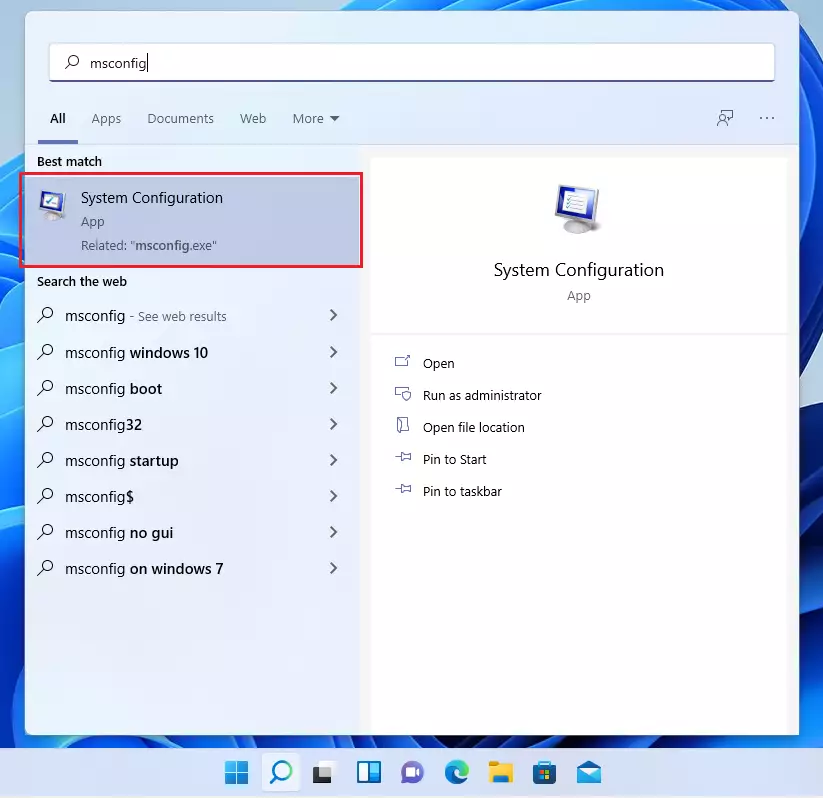The width and height of the screenshot is (823, 798).
Task: Open the three-dot options menu
Action: point(767,118)
